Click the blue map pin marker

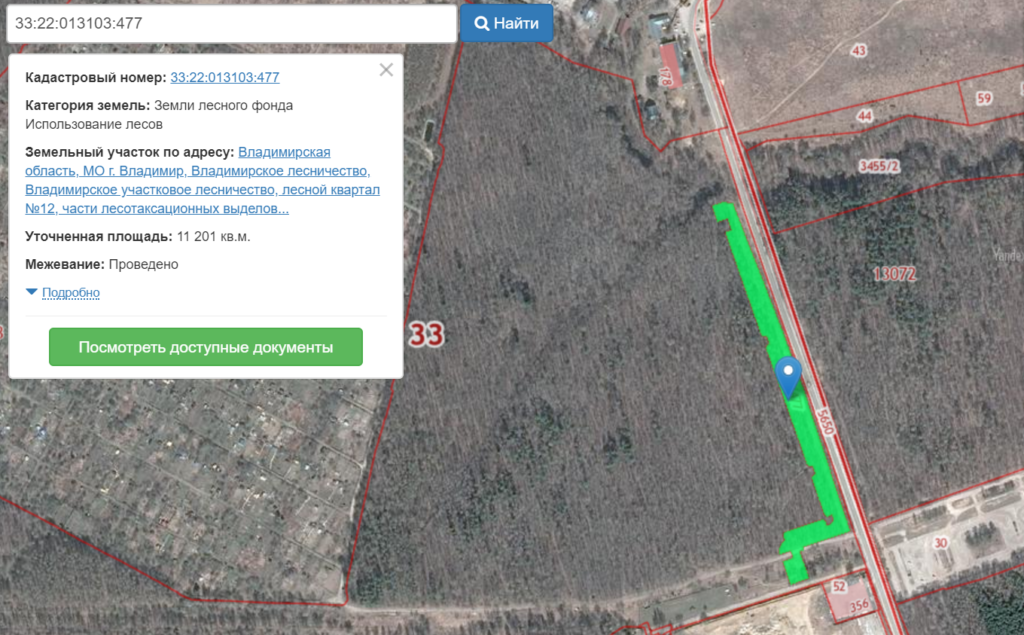coord(788,376)
